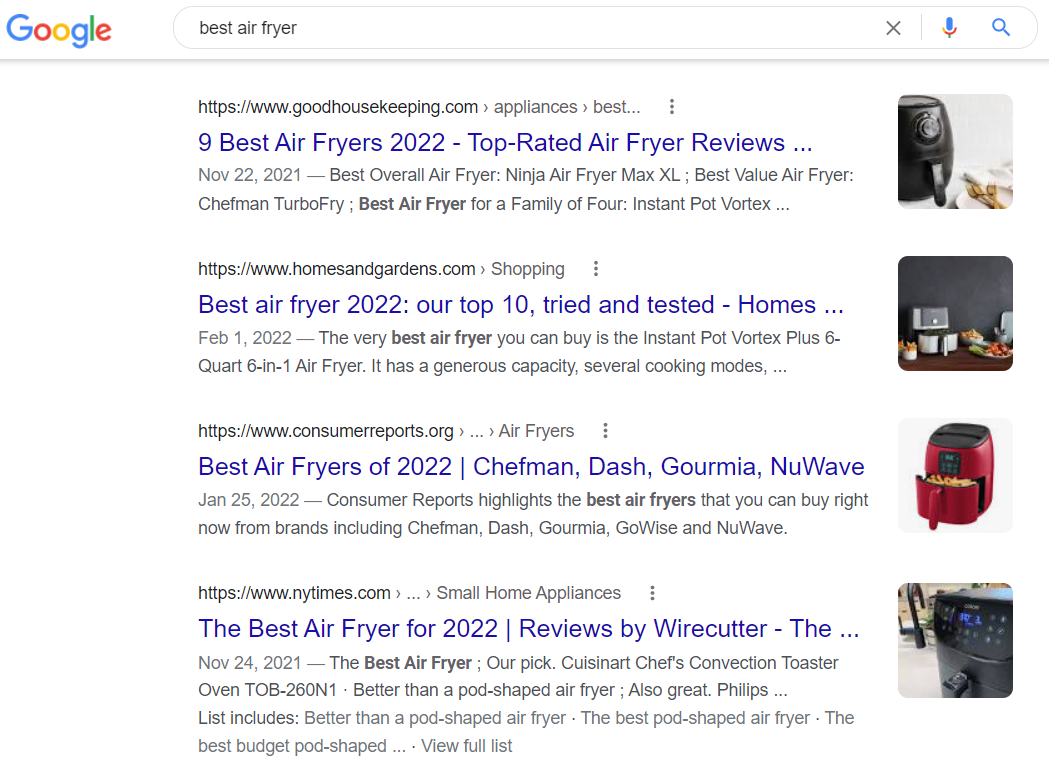Open the black air fryer thumbnail from Good Housekeeping
The image size is (1049, 765).
pyautogui.click(x=955, y=151)
